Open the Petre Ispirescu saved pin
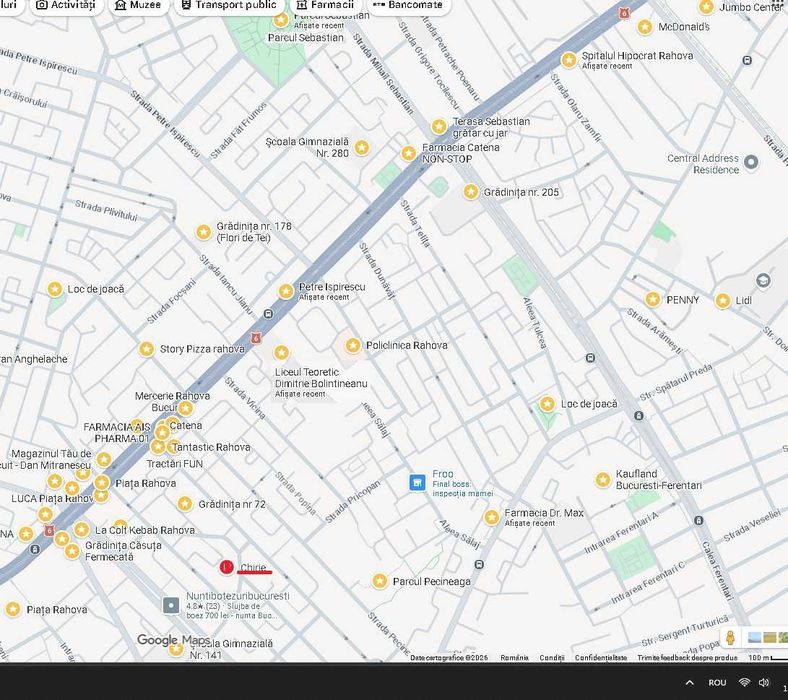The image size is (788, 700). [286, 291]
